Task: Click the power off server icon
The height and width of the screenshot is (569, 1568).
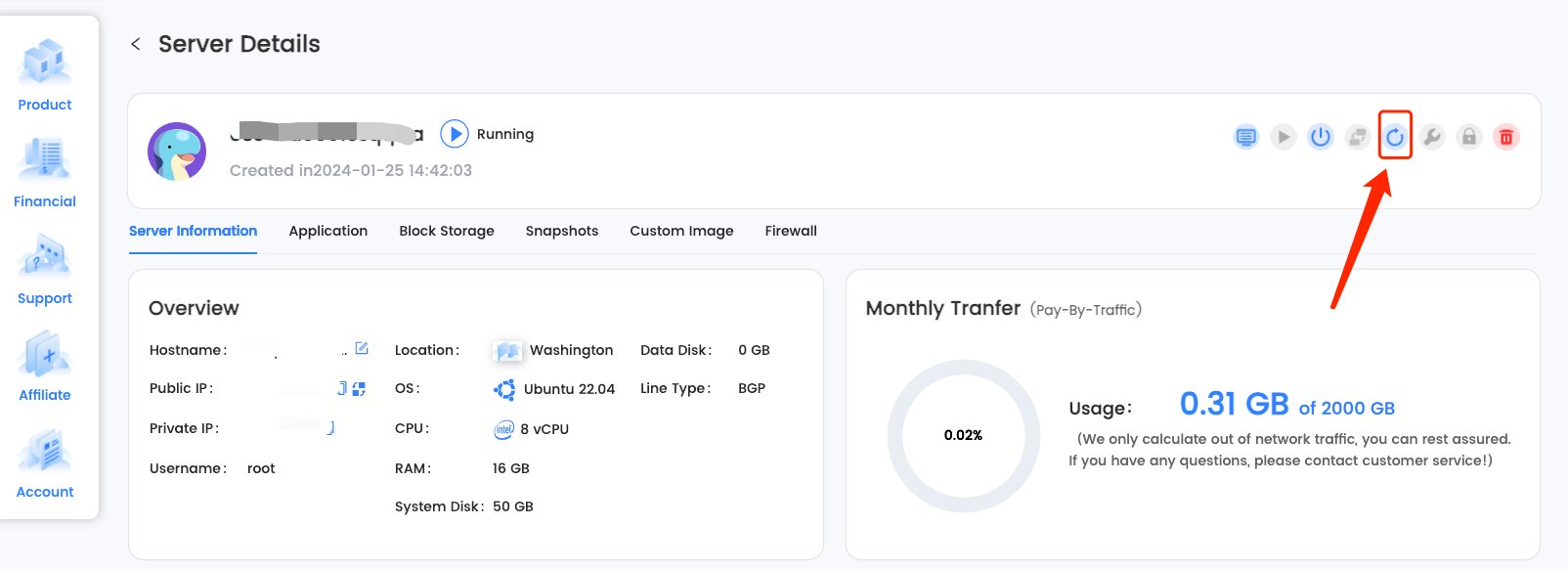Action: pyautogui.click(x=1321, y=137)
